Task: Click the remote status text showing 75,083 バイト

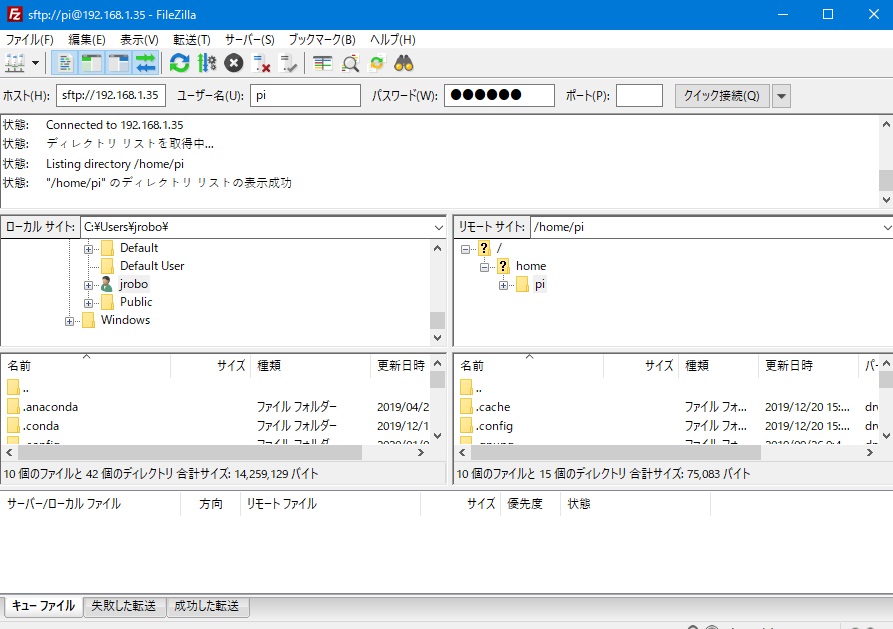Action: point(604,473)
